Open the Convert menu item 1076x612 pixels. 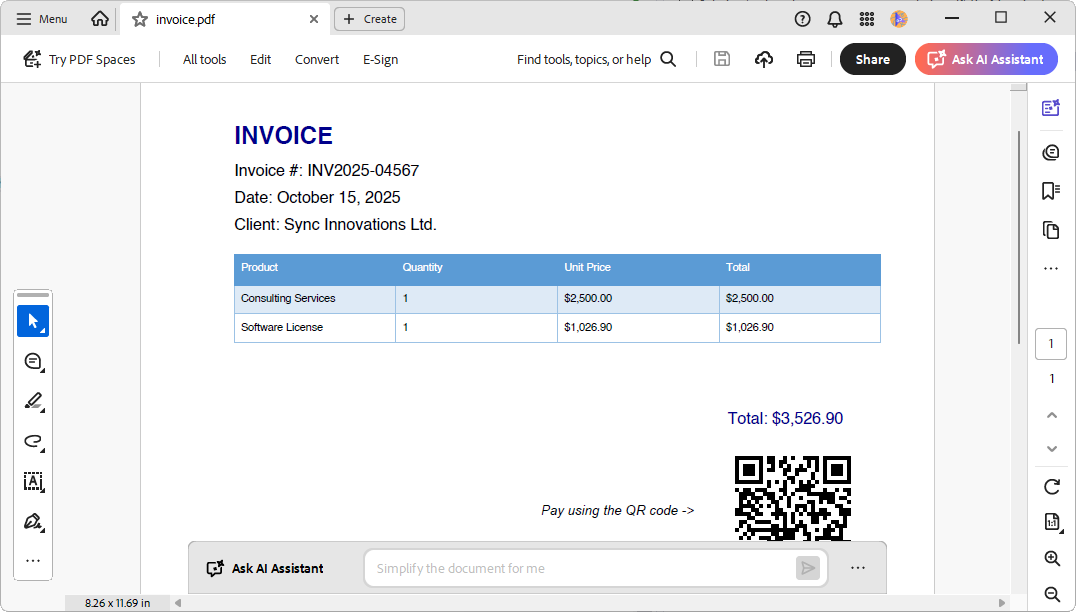[317, 59]
